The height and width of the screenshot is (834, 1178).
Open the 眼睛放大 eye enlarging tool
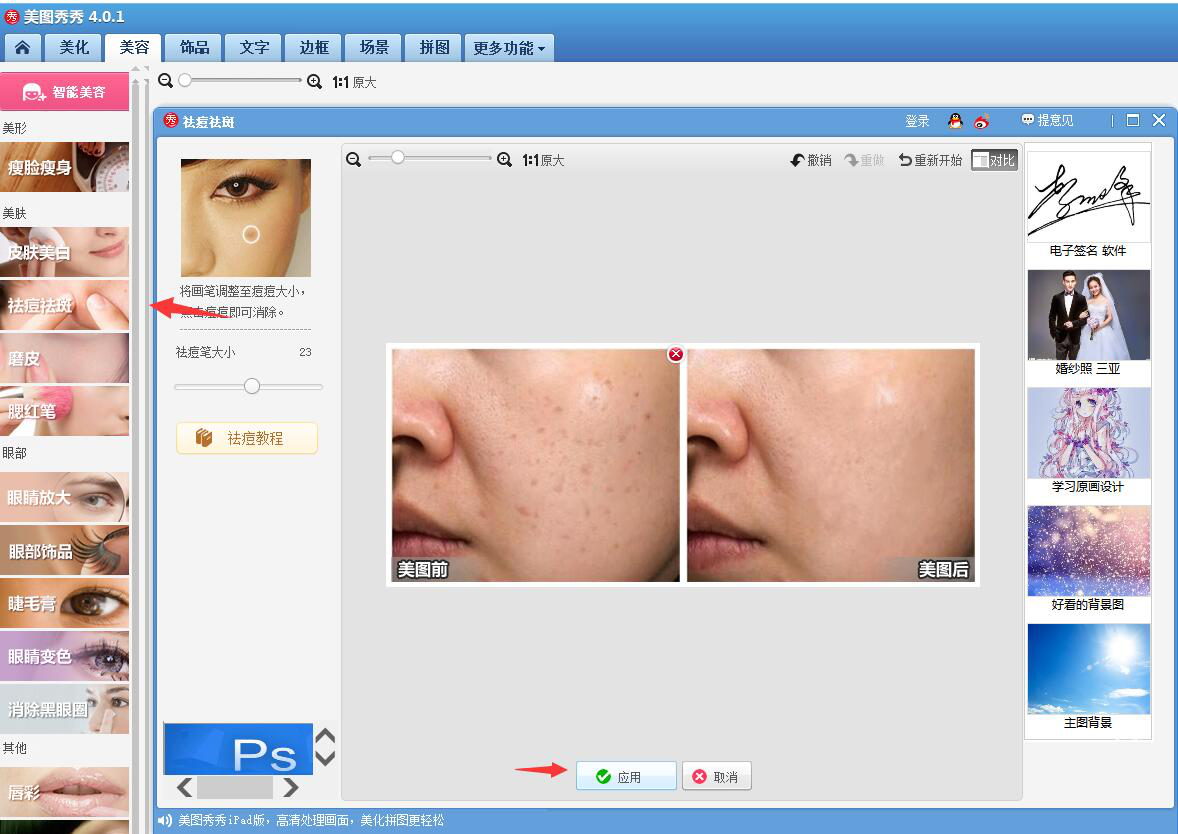point(64,498)
